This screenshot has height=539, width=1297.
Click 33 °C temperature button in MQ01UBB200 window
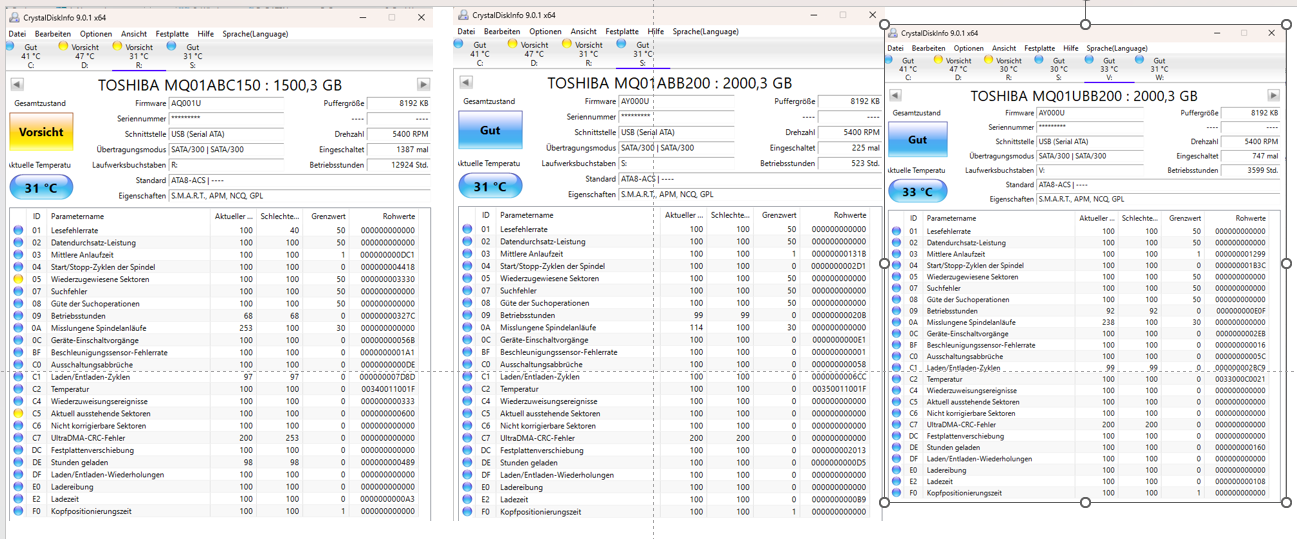918,192
